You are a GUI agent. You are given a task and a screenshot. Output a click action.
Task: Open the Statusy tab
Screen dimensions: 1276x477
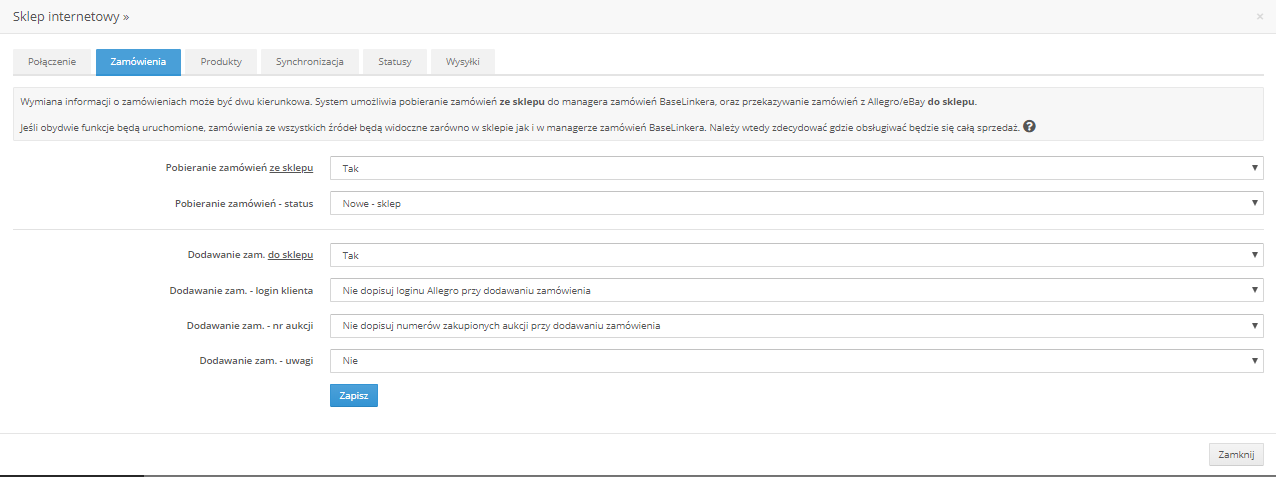[x=395, y=62]
